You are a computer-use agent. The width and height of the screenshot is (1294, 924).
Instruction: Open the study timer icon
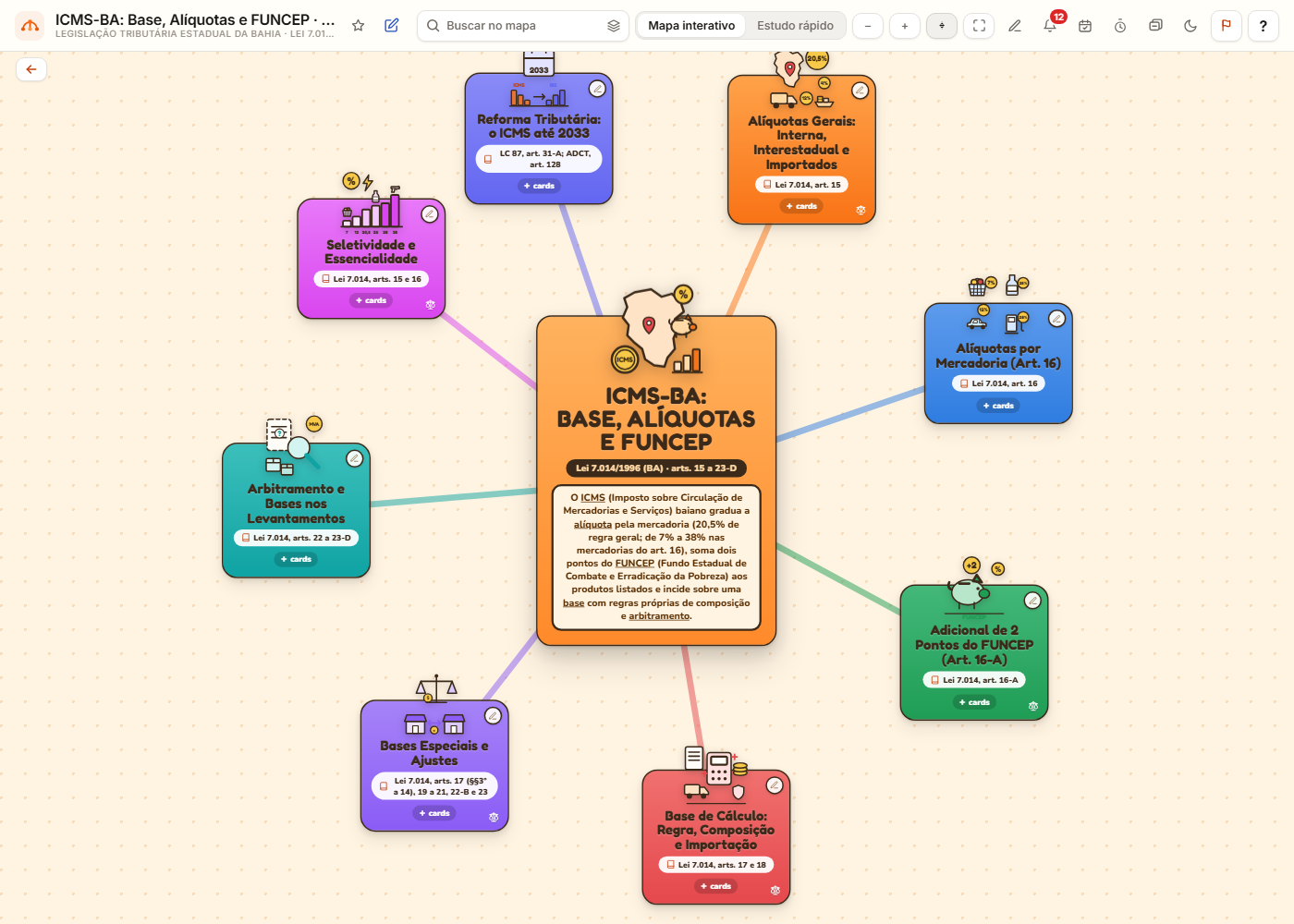point(1120,26)
